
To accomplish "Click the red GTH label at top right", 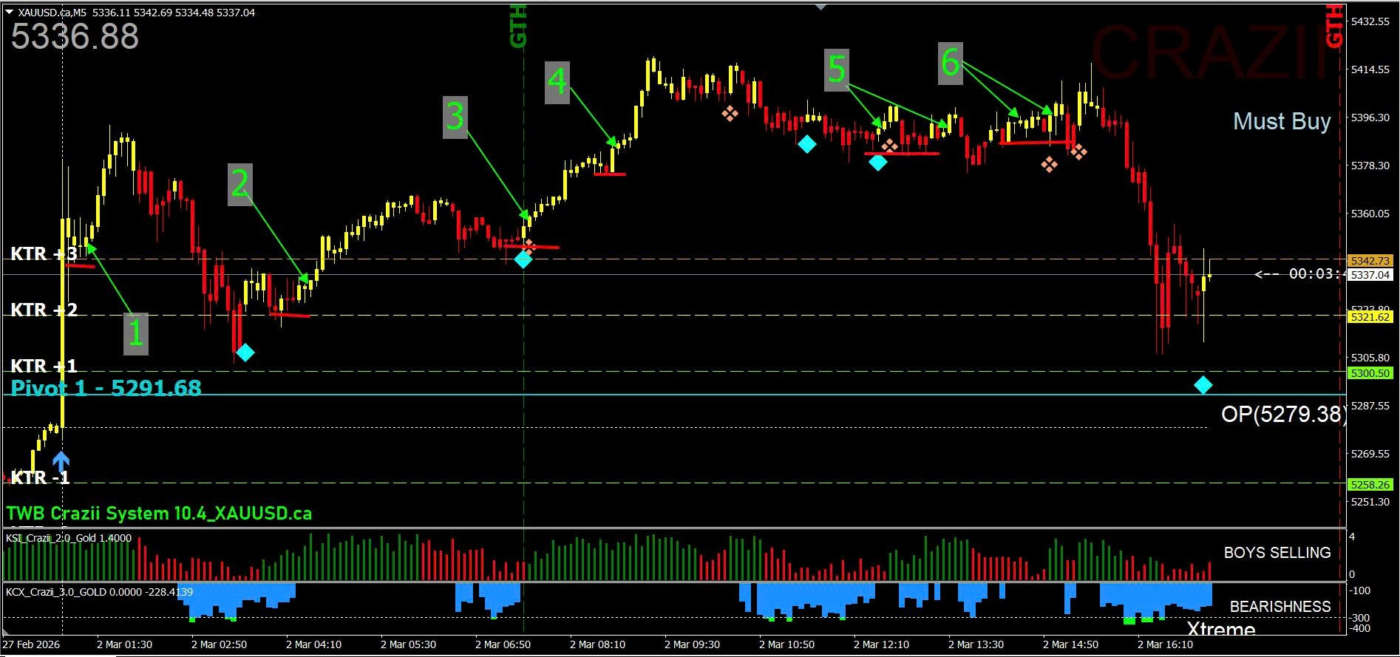I will point(1333,25).
